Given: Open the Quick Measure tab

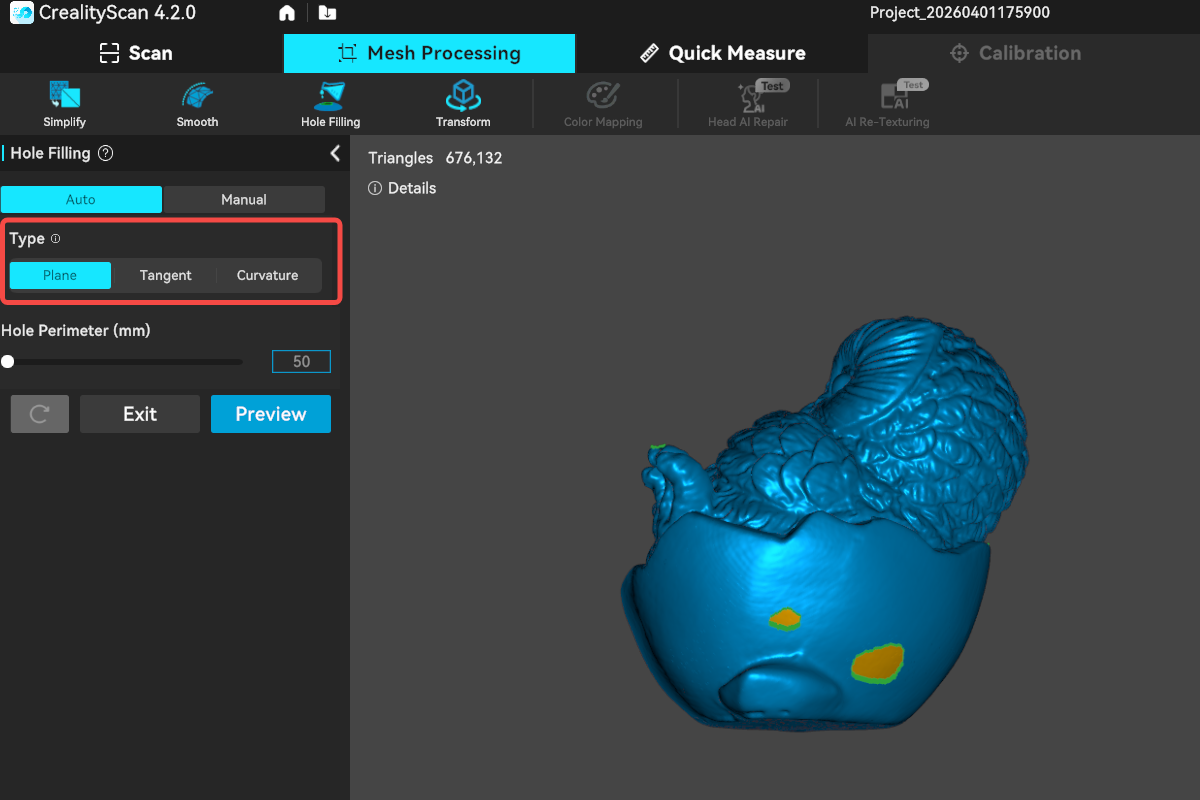Looking at the screenshot, I should click(x=722, y=53).
